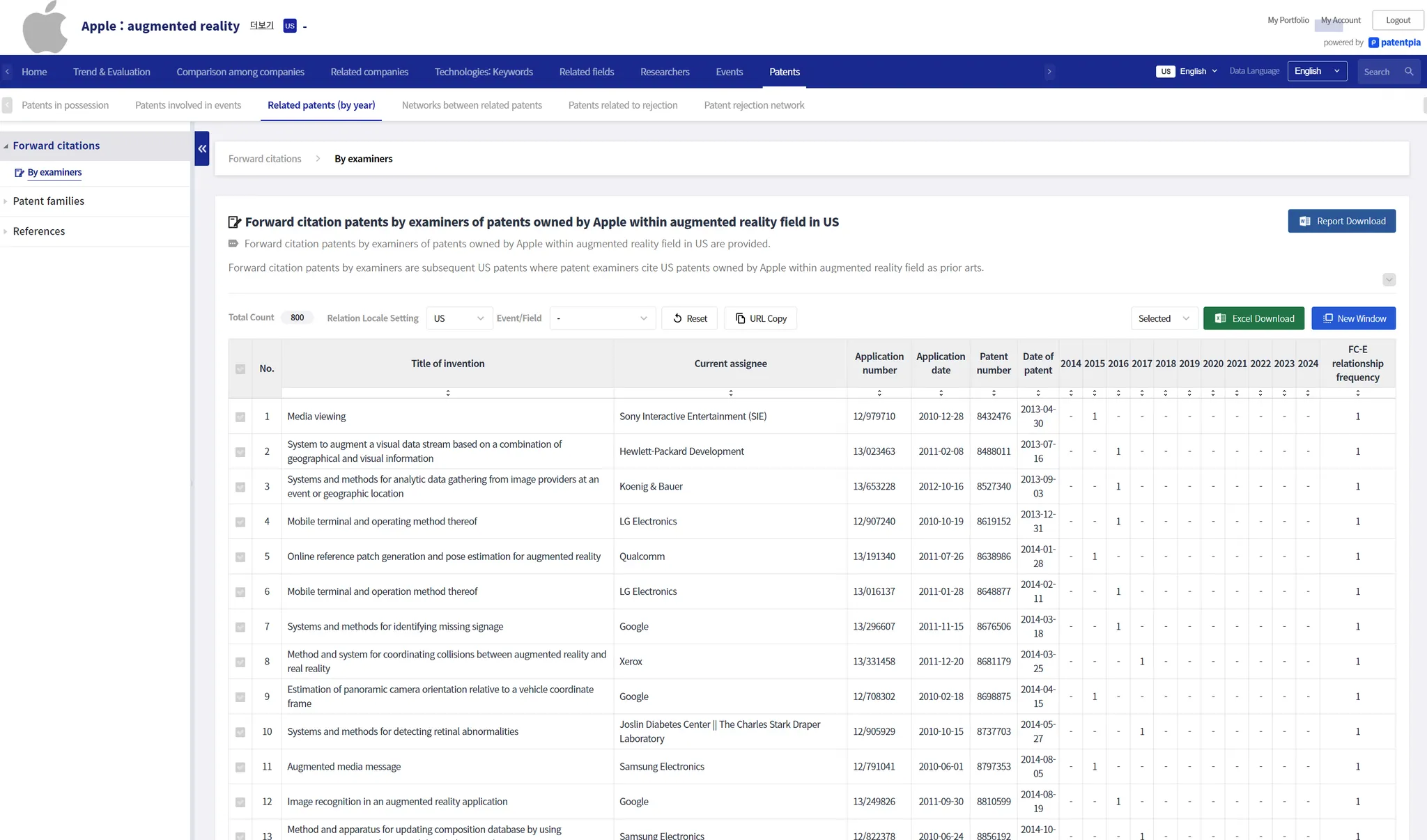Select checkbox for row 5 Qualcomm patent
The image size is (1427, 840).
tap(240, 557)
